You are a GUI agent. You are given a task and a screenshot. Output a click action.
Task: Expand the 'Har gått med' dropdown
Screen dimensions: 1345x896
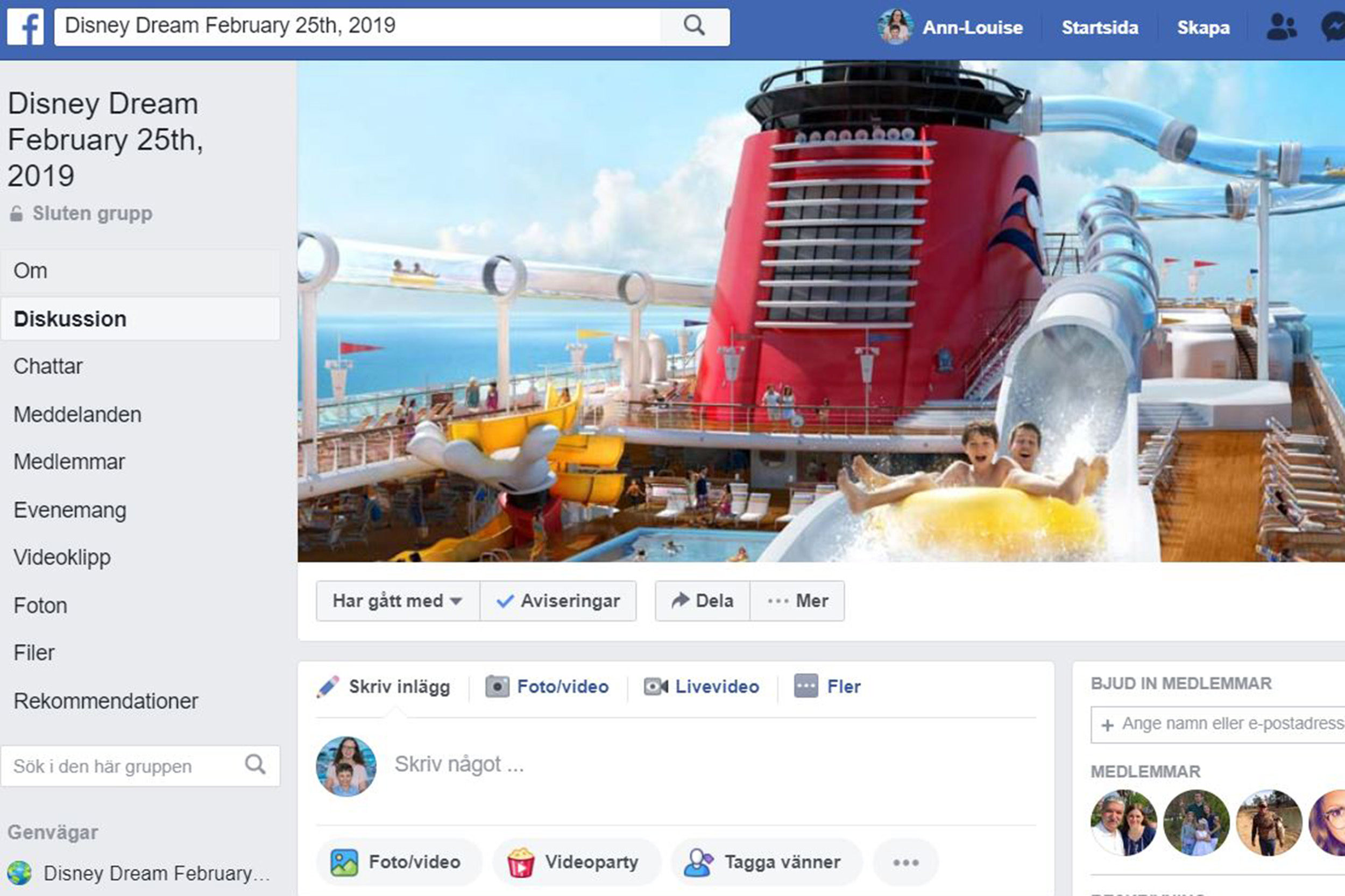[398, 601]
